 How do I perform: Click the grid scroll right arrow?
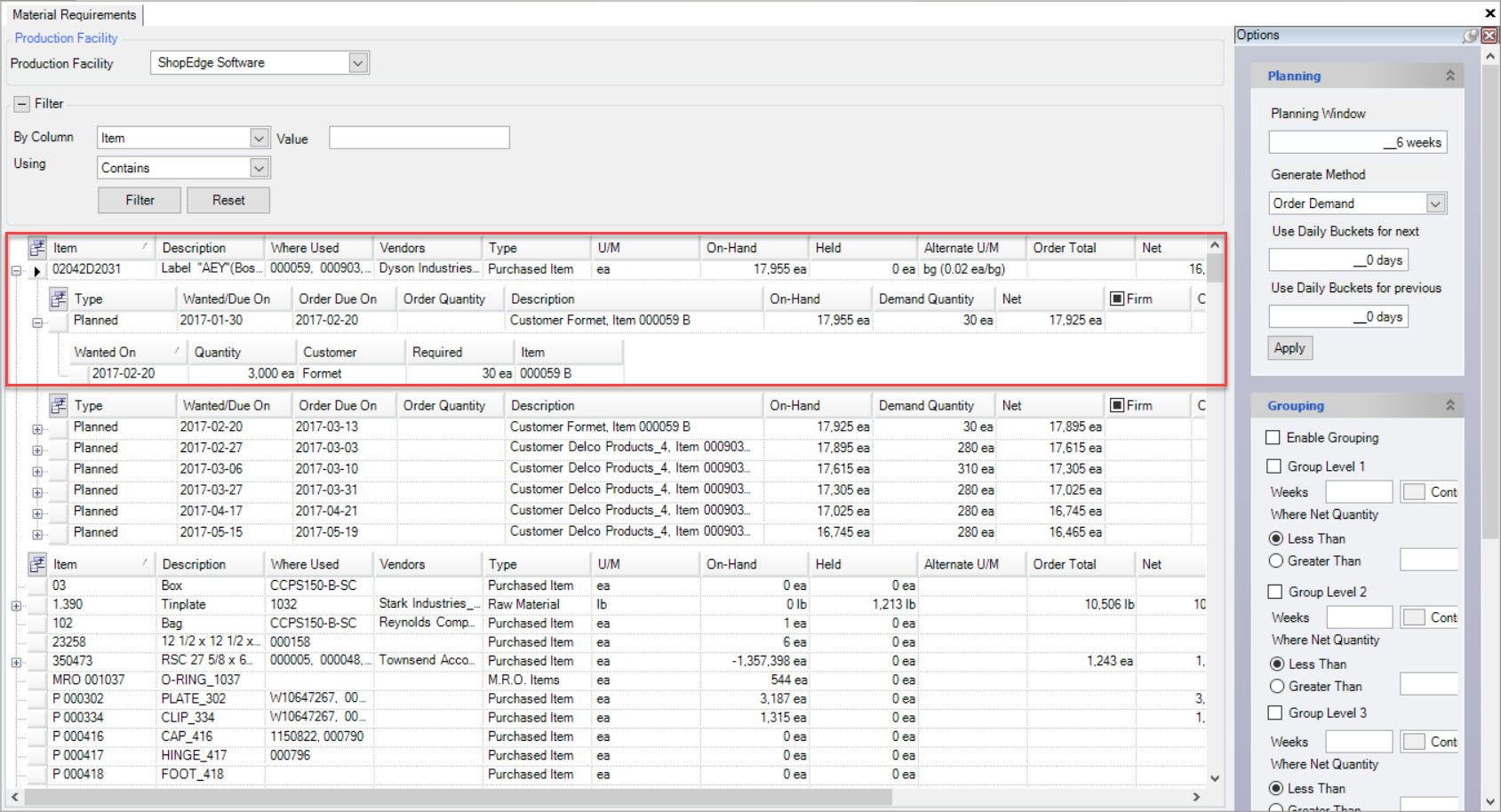tap(1196, 797)
